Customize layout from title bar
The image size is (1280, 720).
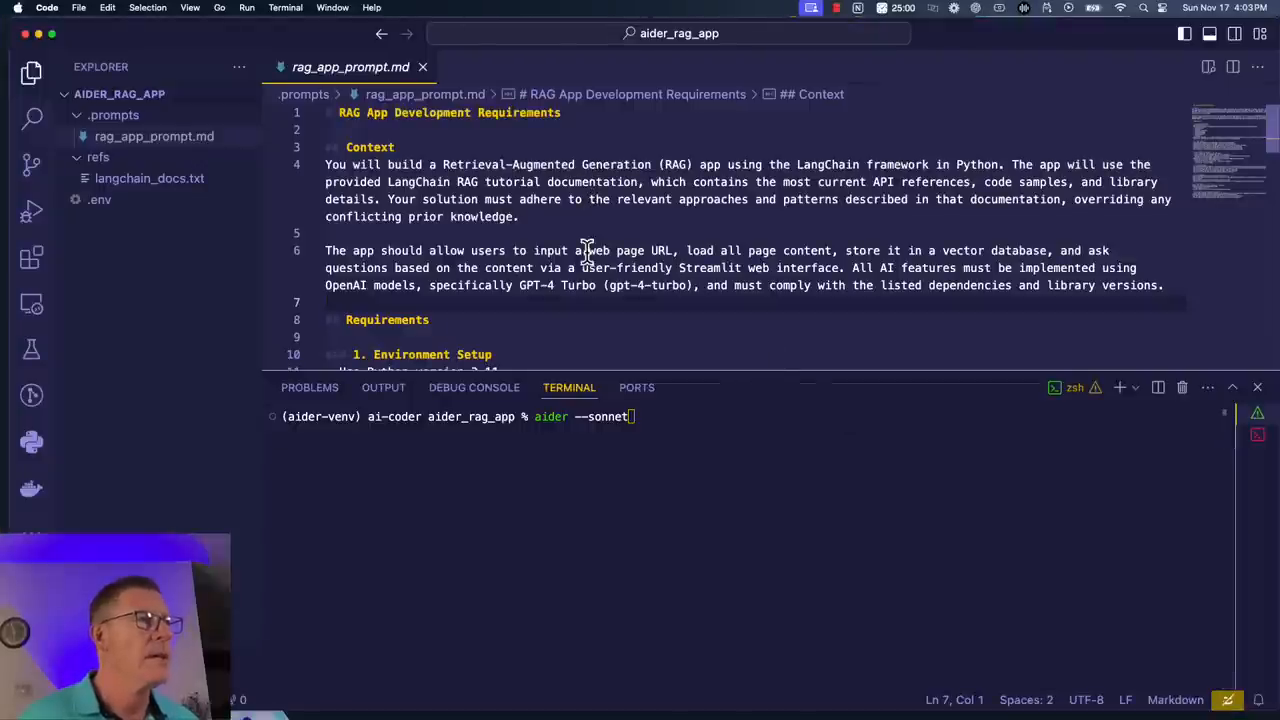pos(1260,33)
